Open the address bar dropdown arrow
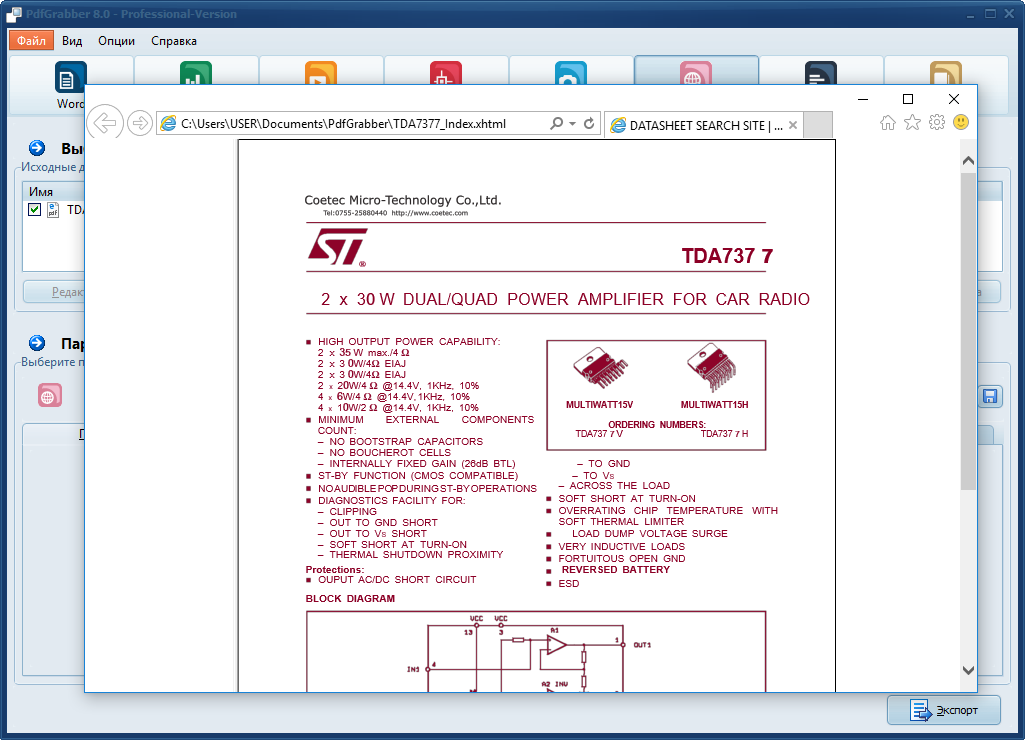Screen dimensions: 1025x740 [x=572, y=124]
